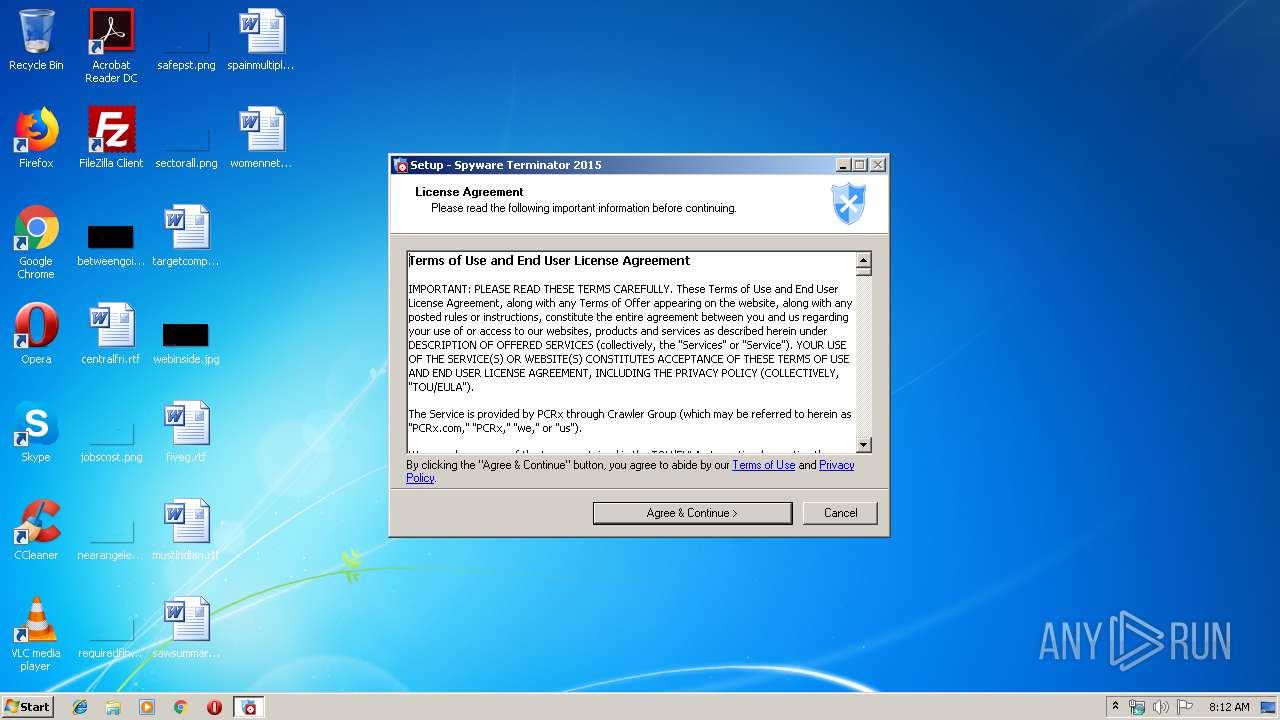Select the spainmultipl Word document
This screenshot has width=1280, height=720.
261,40
